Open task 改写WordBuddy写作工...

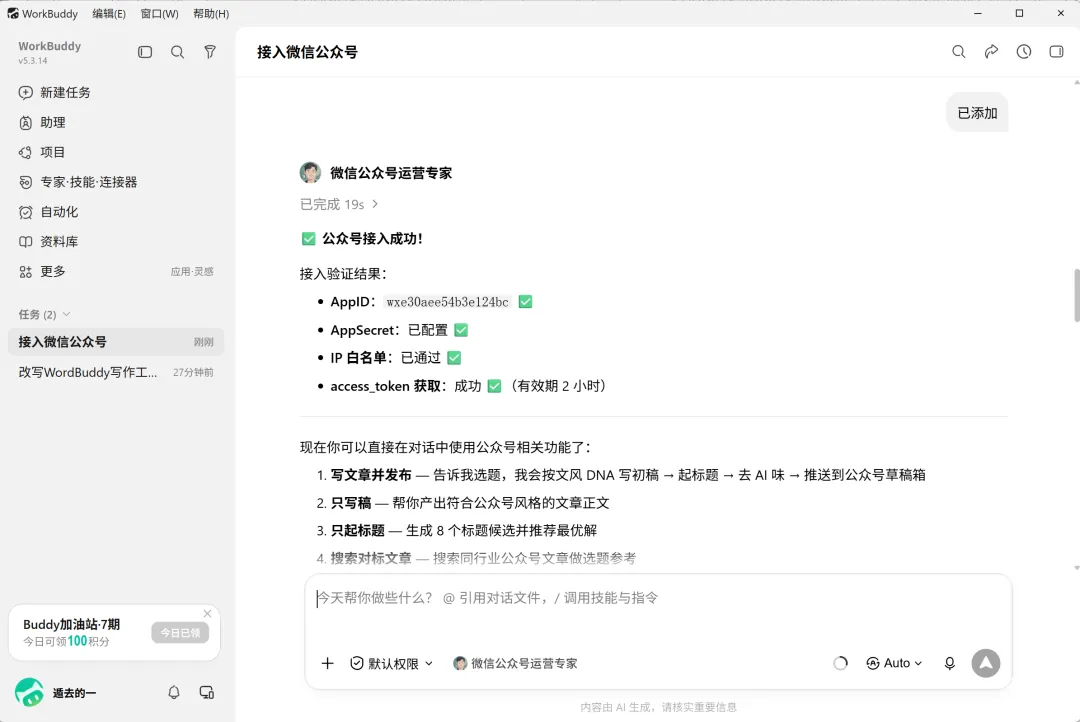tap(116, 372)
